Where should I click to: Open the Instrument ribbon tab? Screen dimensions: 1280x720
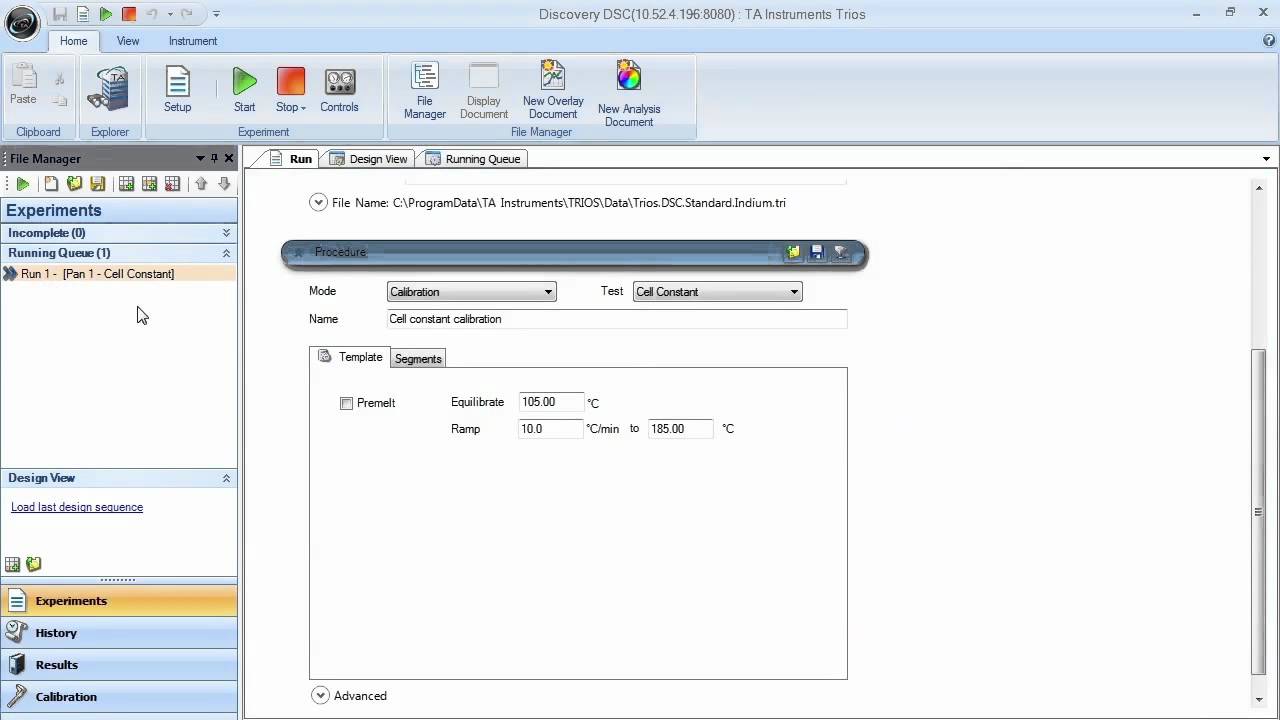click(x=193, y=41)
